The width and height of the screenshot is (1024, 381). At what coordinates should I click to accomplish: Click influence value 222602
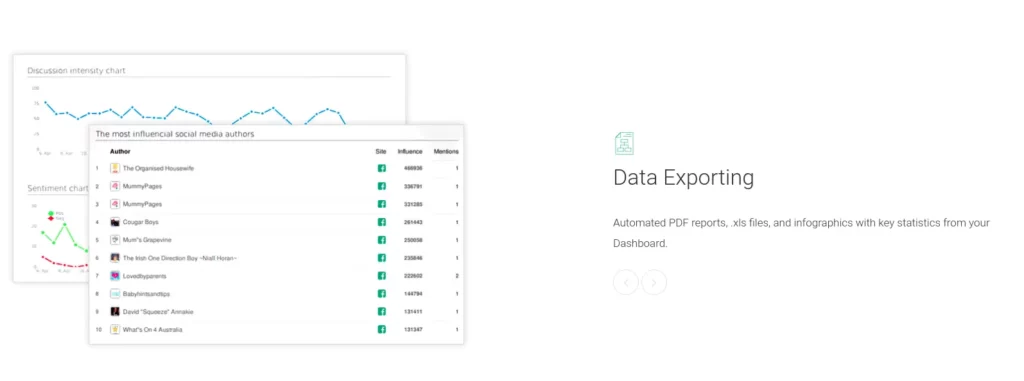point(413,276)
